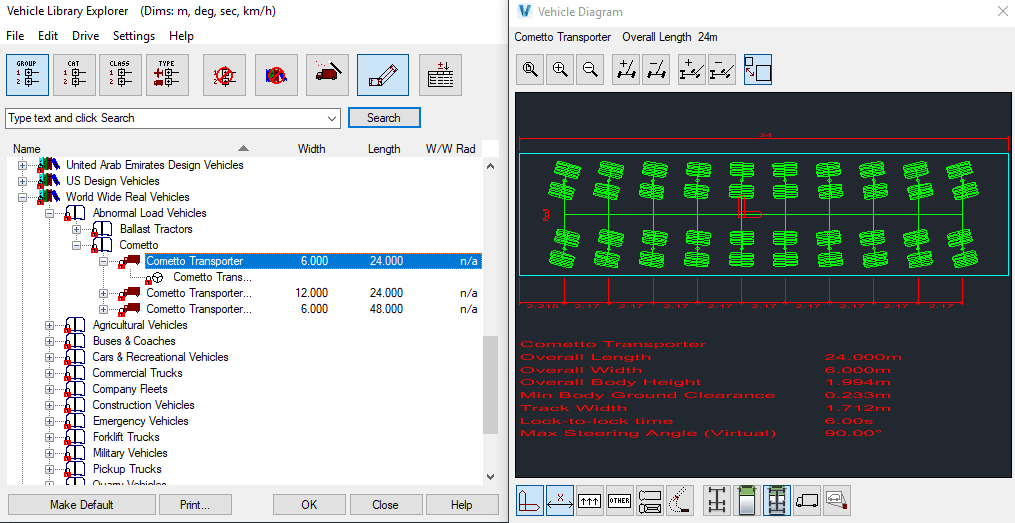Image resolution: width=1015 pixels, height=523 pixels.
Task: Expand the Ballast Tractors node
Action: click(76, 229)
